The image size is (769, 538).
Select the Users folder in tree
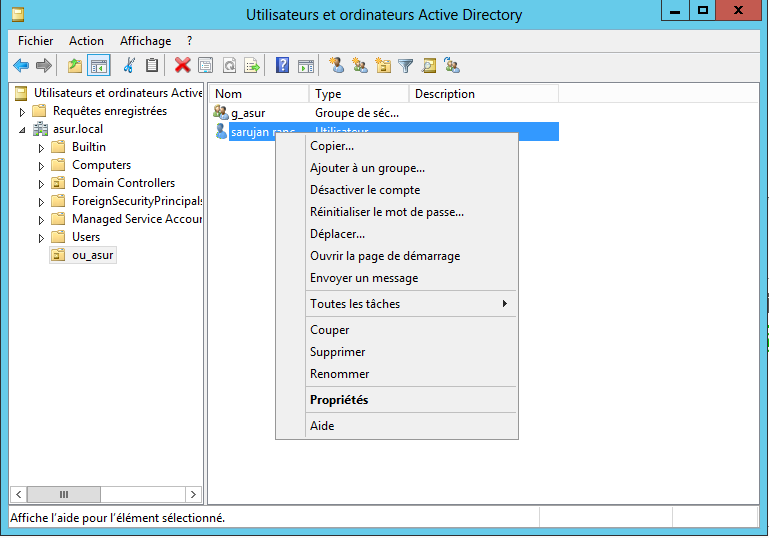[86, 237]
